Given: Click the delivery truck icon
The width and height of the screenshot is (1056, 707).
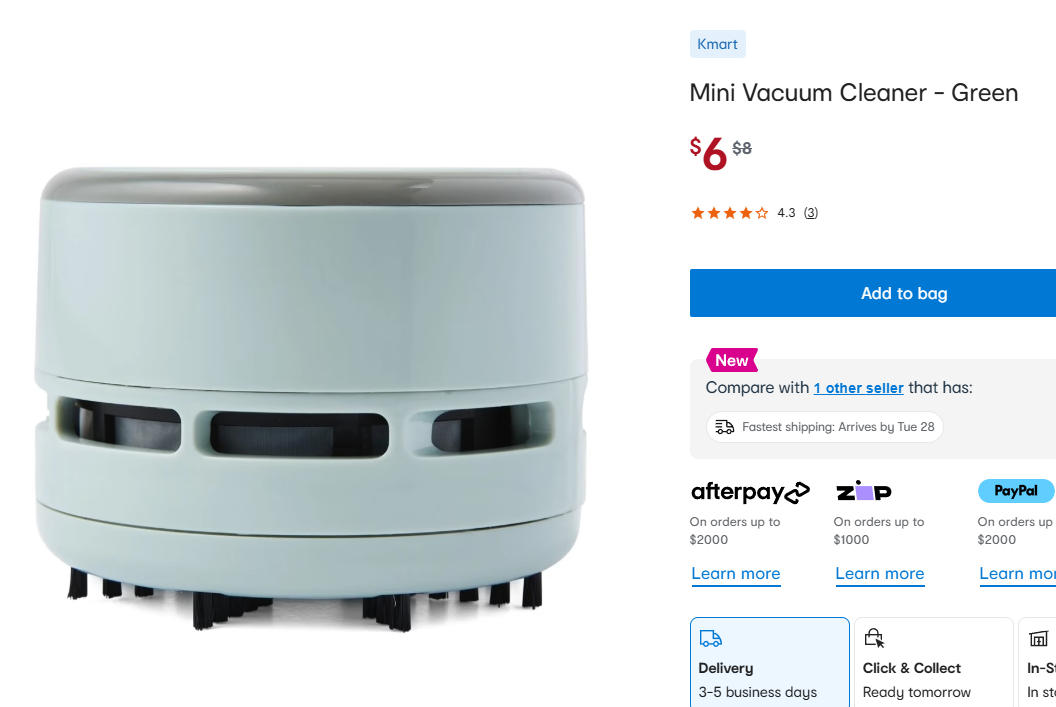Looking at the screenshot, I should (711, 638).
